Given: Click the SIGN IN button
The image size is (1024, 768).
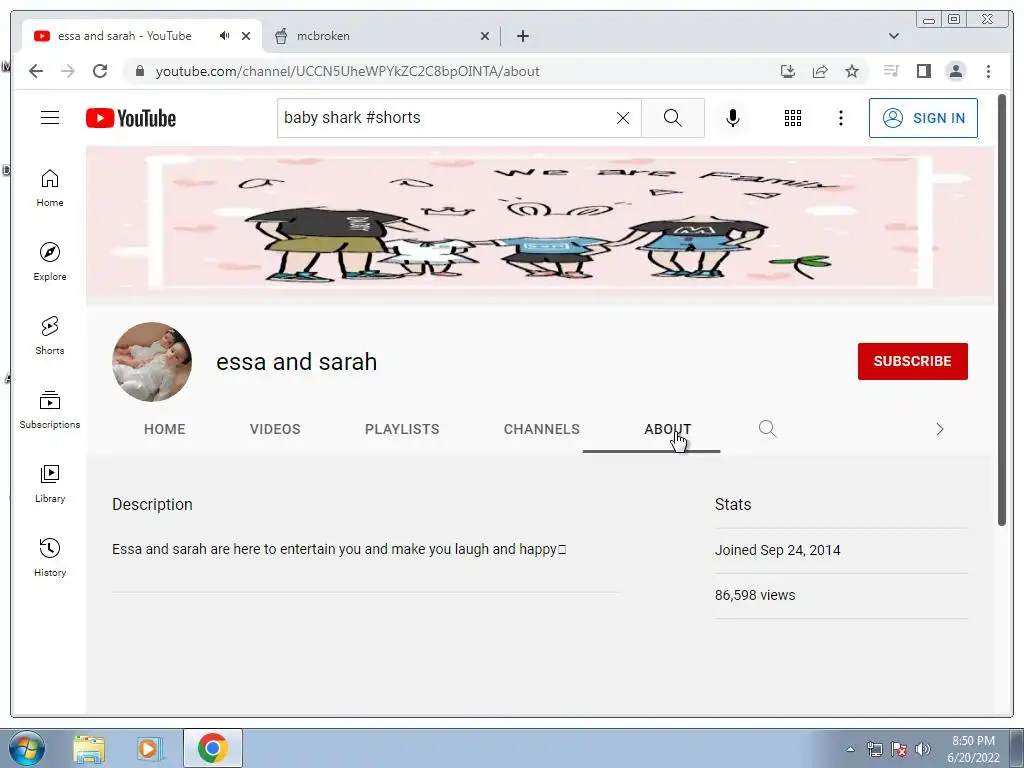Looking at the screenshot, I should tap(923, 118).
